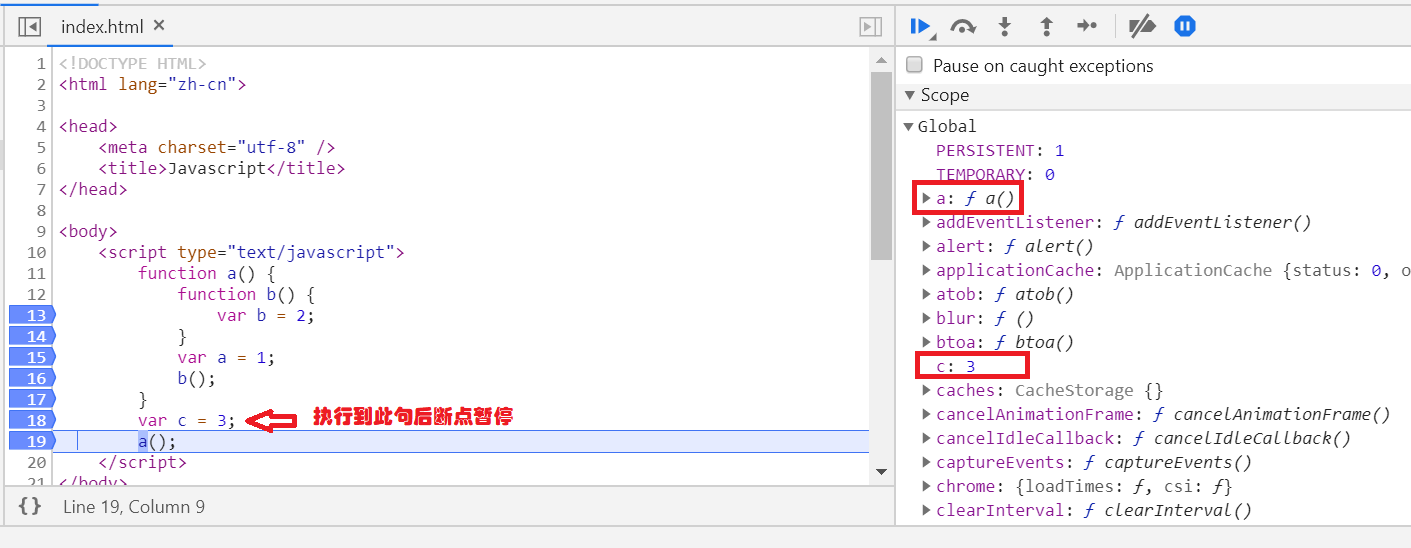Expand the cancelIdleCallback entry
This screenshot has height=548, width=1411.
[x=927, y=438]
